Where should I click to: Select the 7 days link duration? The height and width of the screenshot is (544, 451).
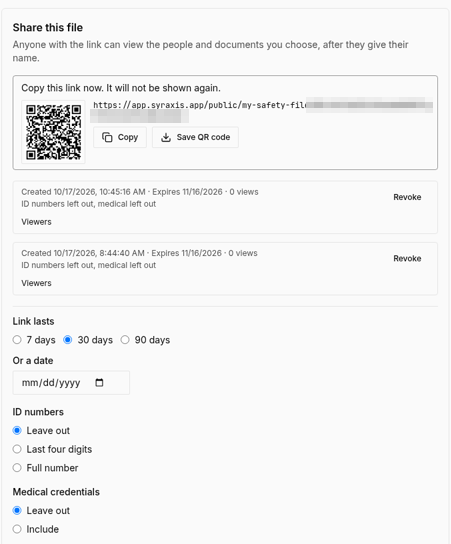pyautogui.click(x=17, y=340)
